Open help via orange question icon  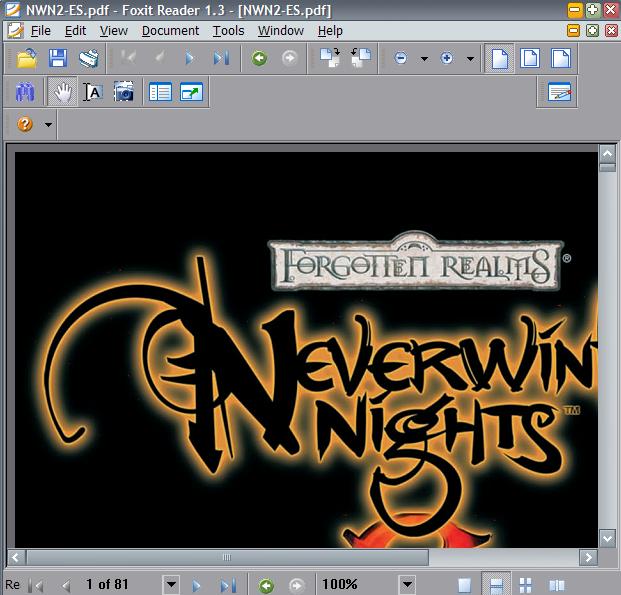point(25,124)
